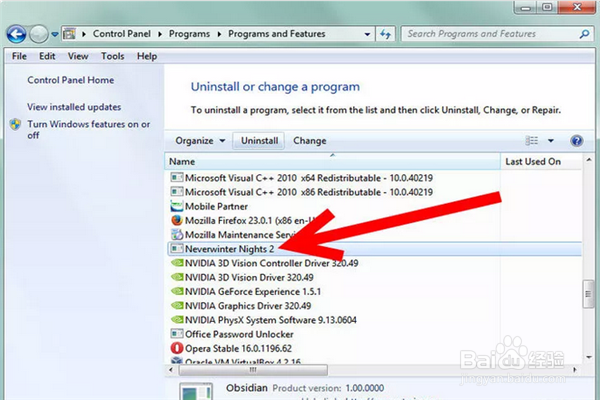Open the File menu
Viewport: 600px width, 400px height.
[x=19, y=56]
